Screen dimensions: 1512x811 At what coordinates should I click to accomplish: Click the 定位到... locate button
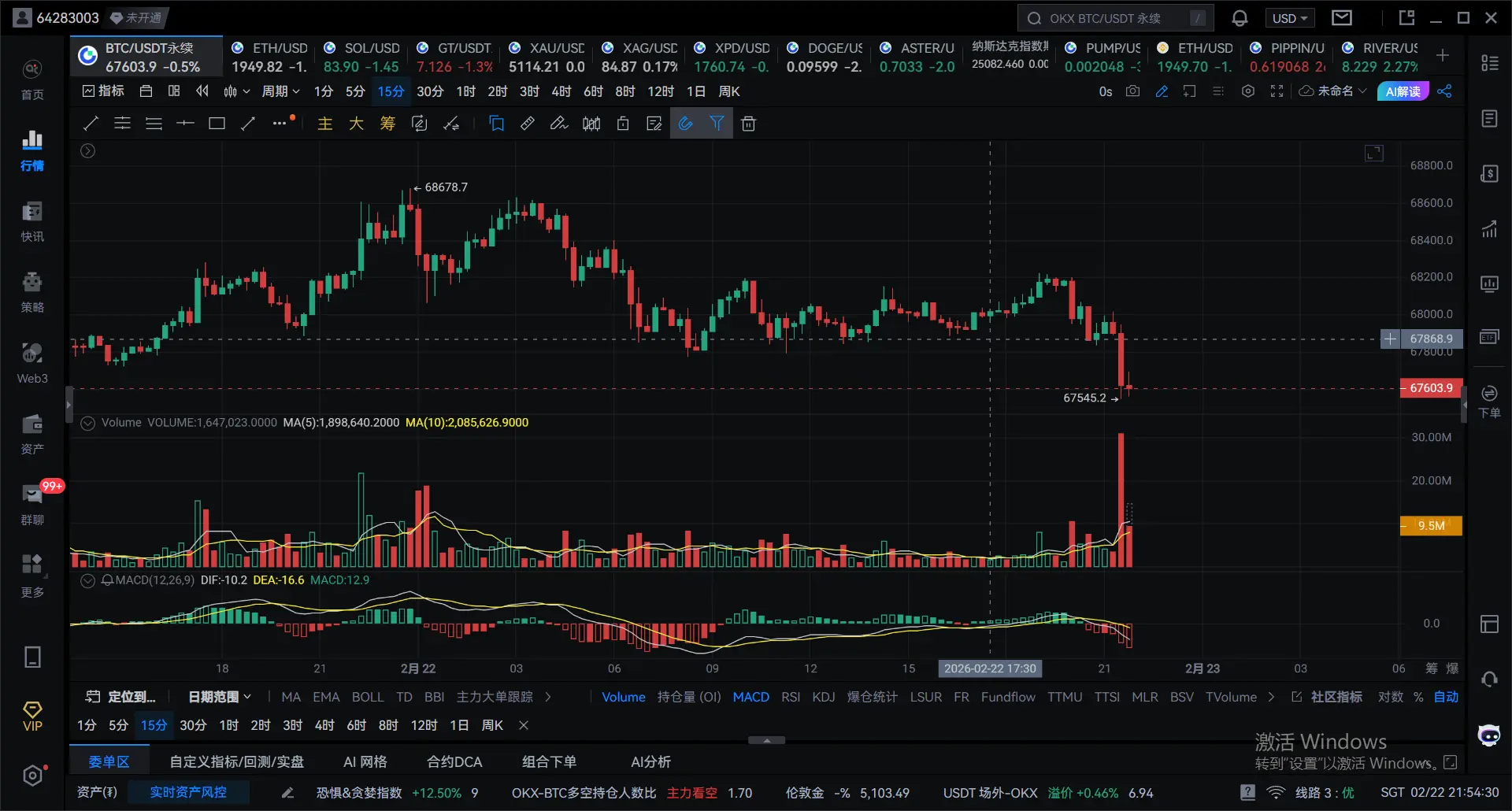tap(121, 697)
